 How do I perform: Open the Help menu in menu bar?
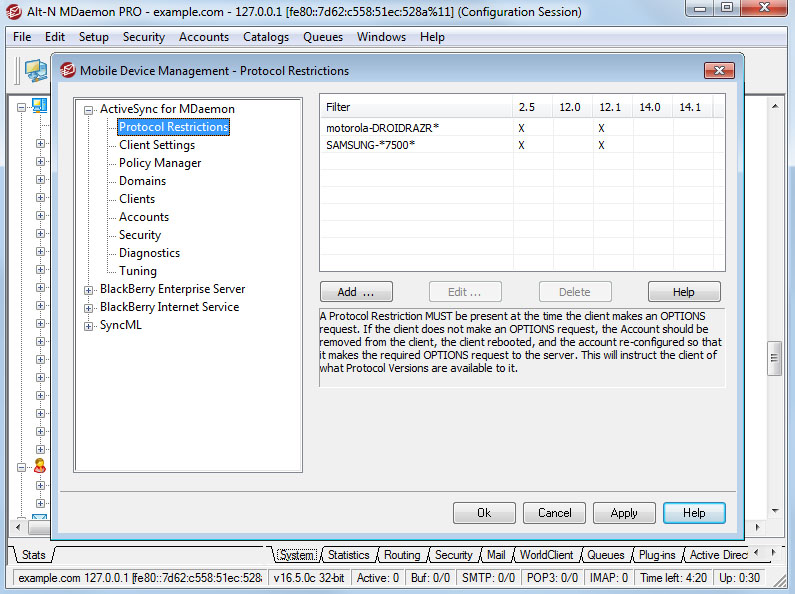pyautogui.click(x=432, y=37)
